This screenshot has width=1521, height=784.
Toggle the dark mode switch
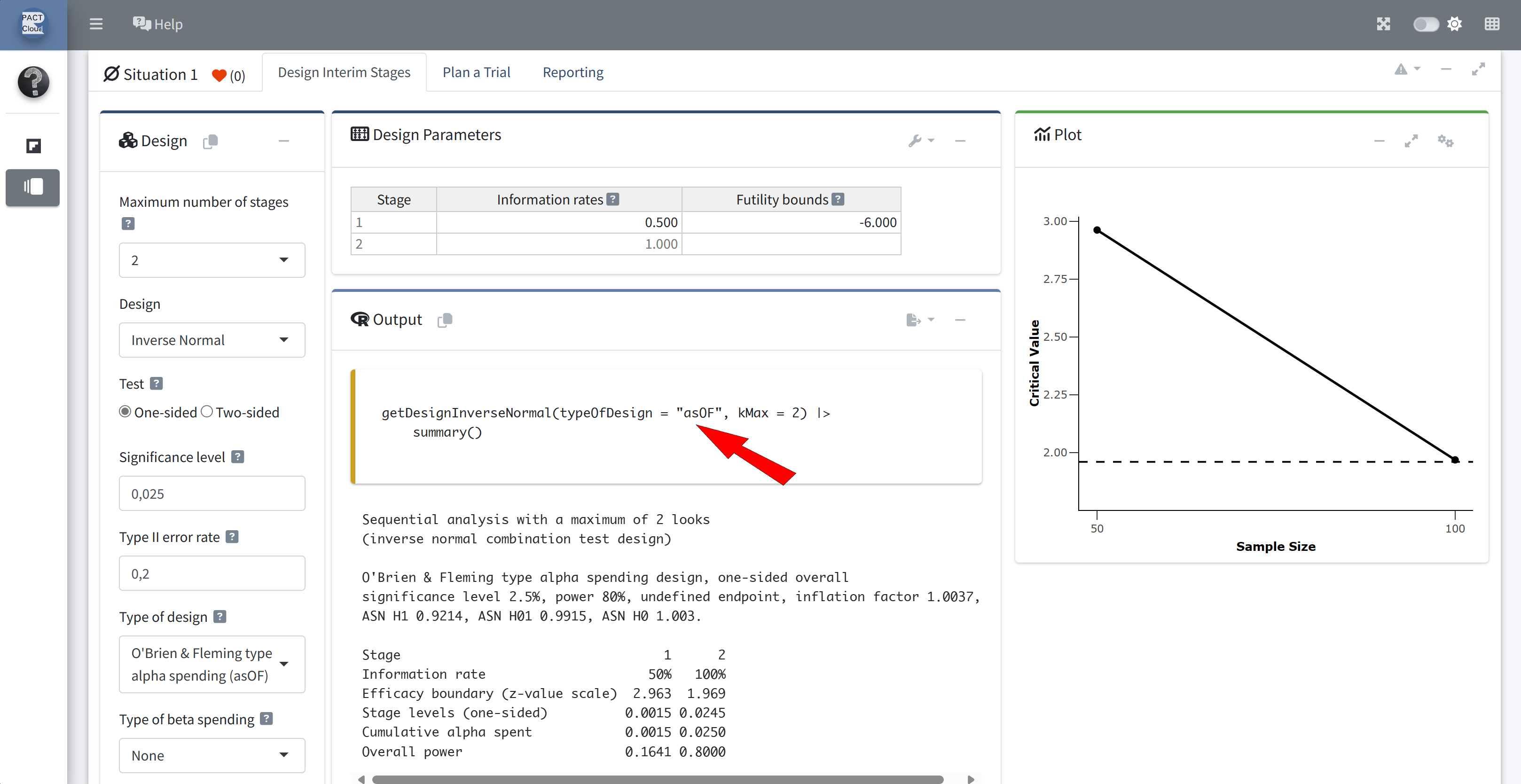click(x=1425, y=24)
